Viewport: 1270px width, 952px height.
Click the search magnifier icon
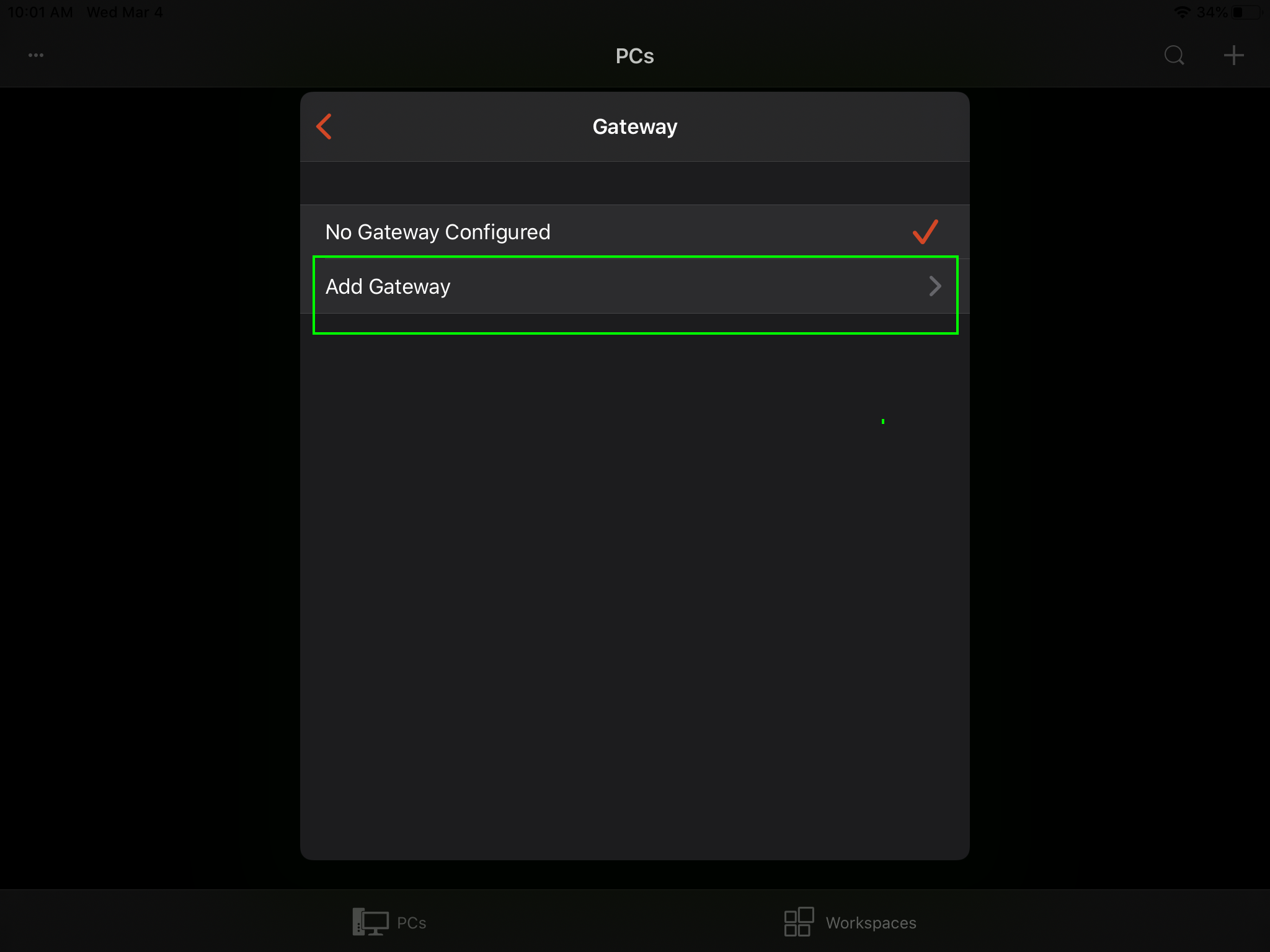pos(1174,55)
